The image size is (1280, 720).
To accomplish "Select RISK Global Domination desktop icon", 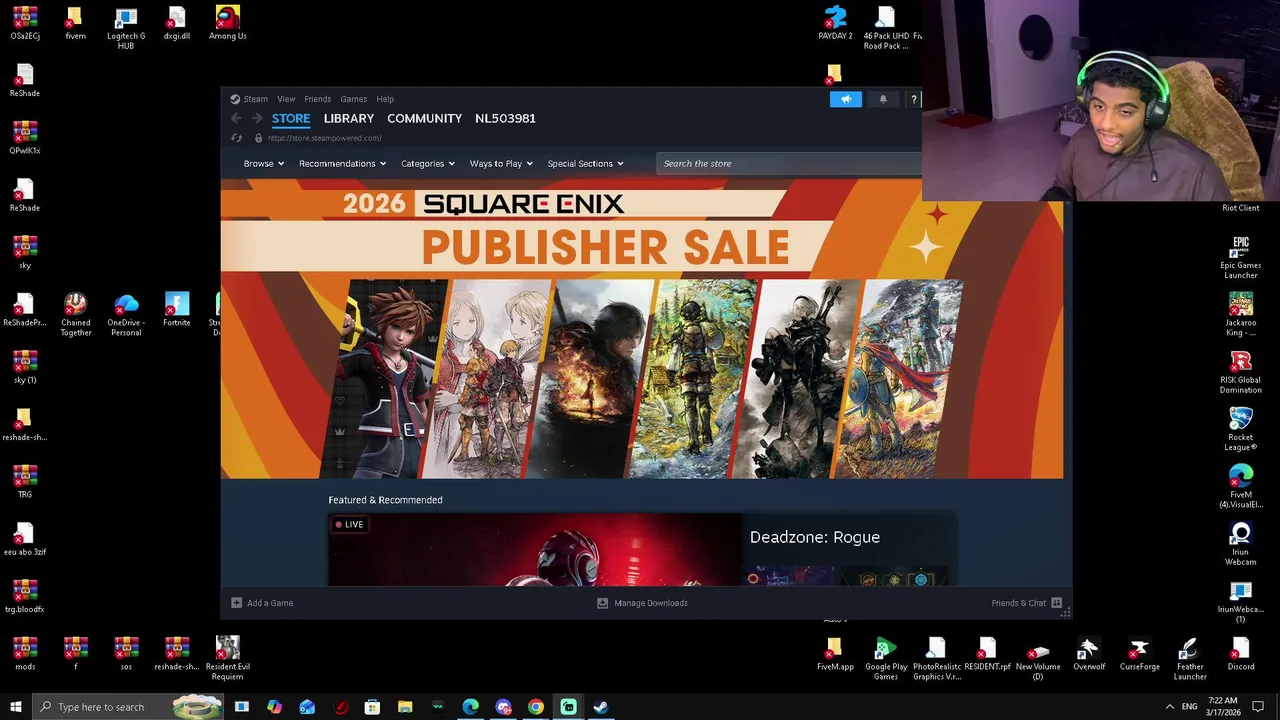I will point(1240,372).
